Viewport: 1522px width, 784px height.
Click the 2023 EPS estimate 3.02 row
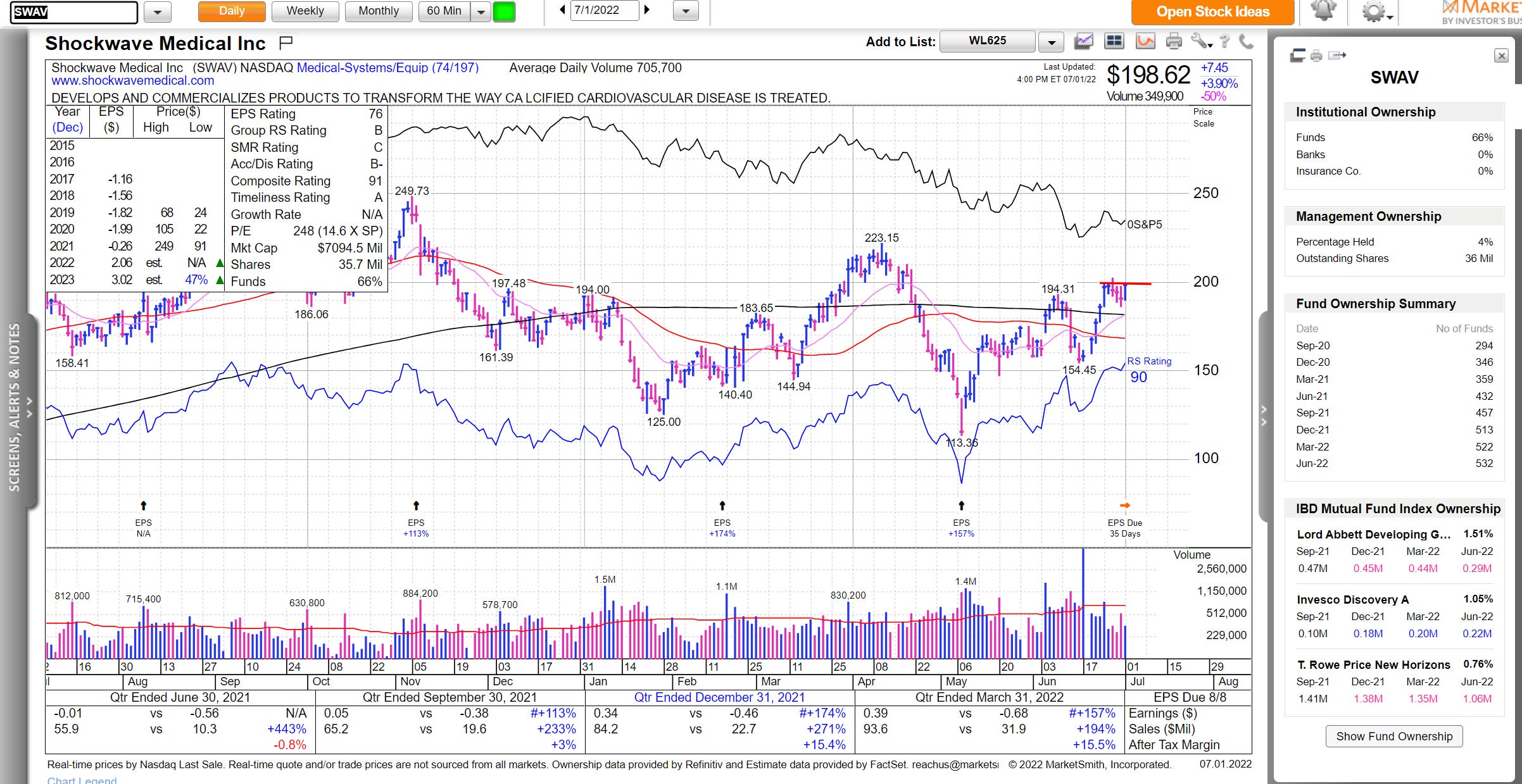[135, 280]
